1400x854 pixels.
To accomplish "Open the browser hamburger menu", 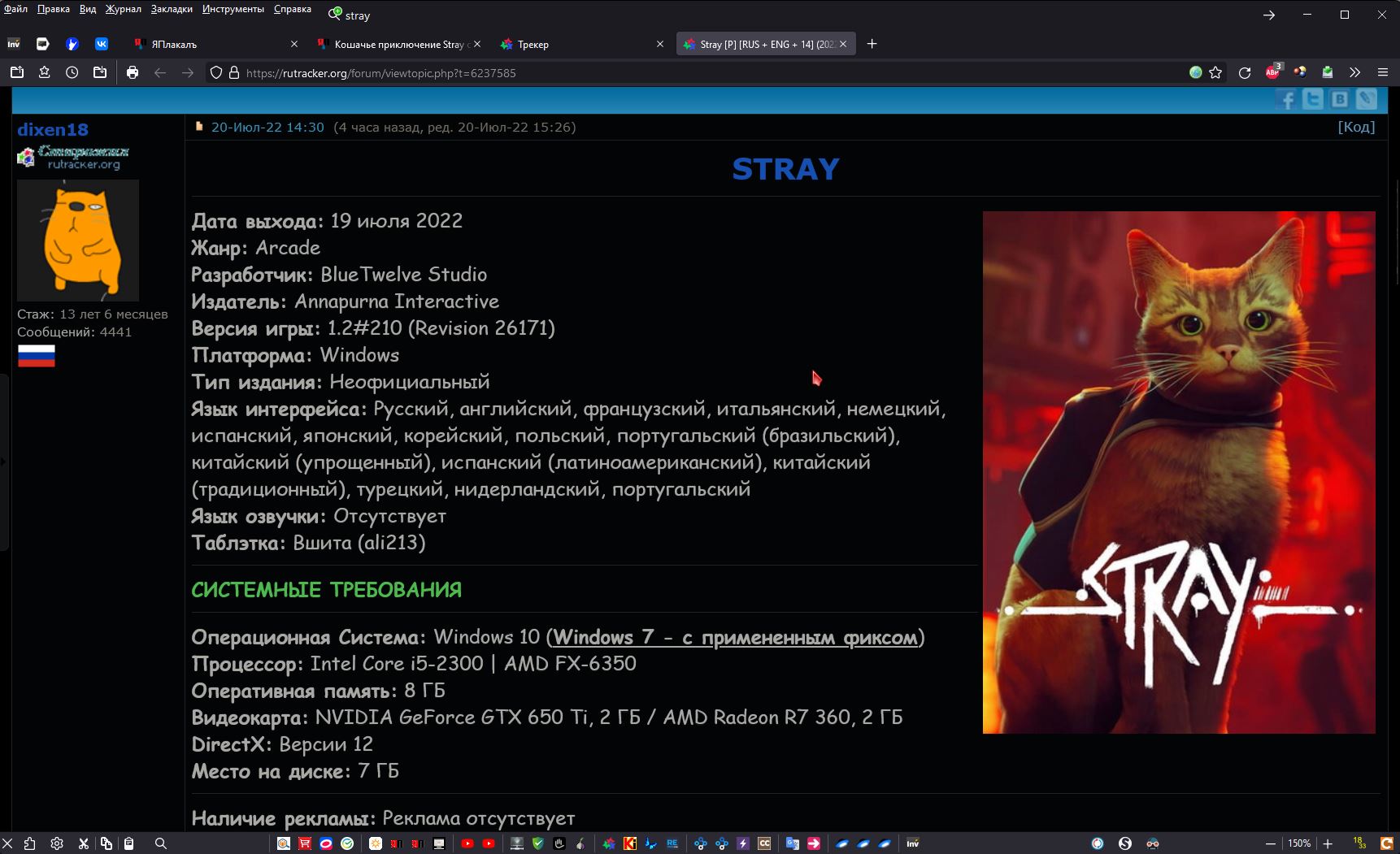I will [x=1382, y=72].
